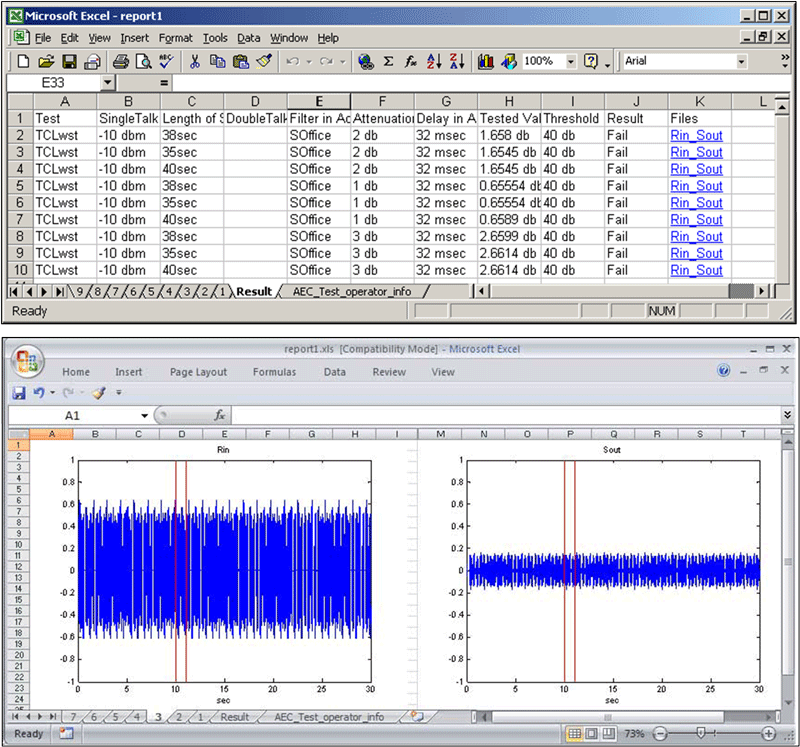Click the Print Preview brush icon in the new Excel toolbar

[98, 393]
